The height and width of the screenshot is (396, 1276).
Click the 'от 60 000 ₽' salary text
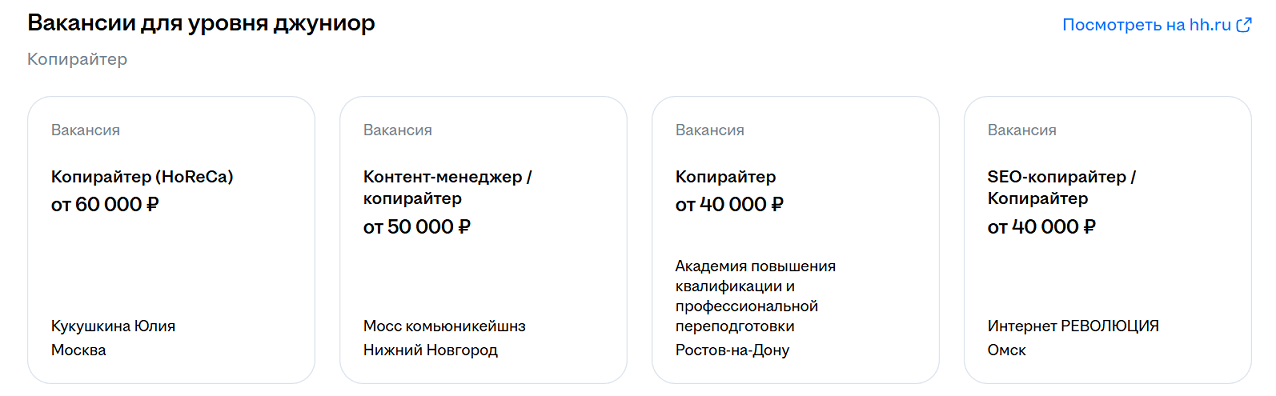click(x=105, y=205)
